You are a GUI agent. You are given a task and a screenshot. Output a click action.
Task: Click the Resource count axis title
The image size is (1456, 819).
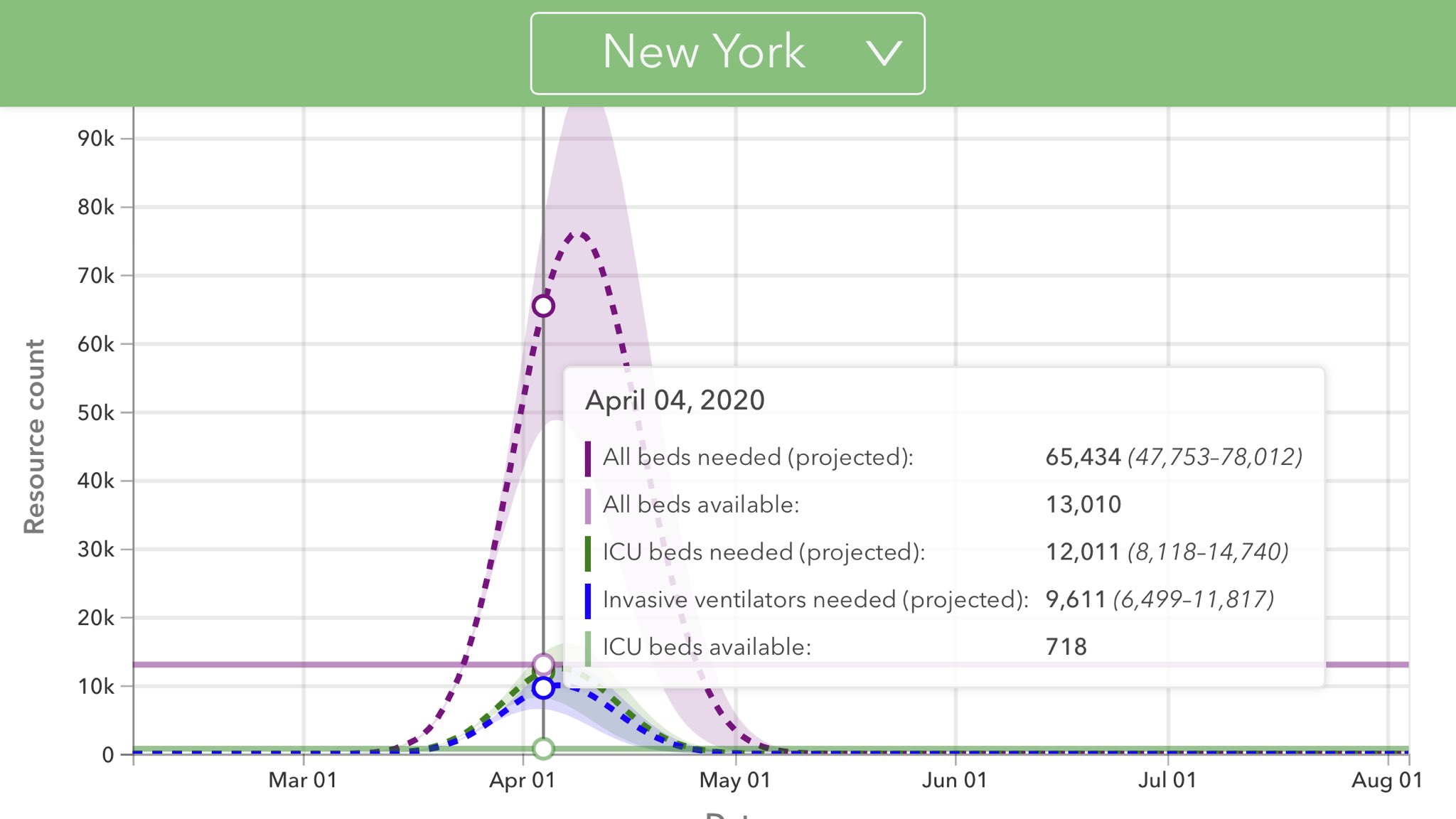pos(34,437)
